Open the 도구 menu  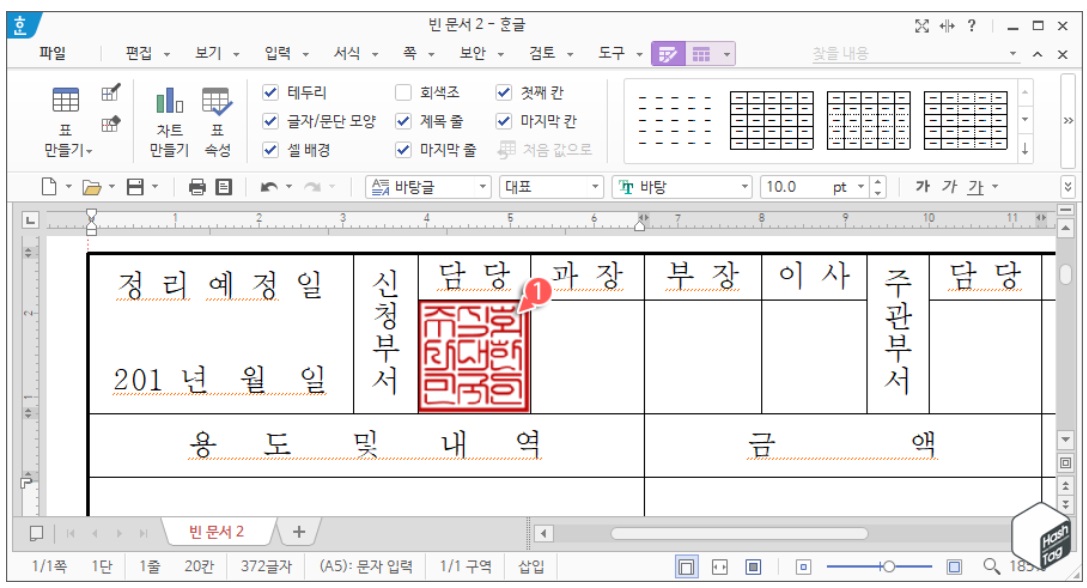click(x=611, y=53)
